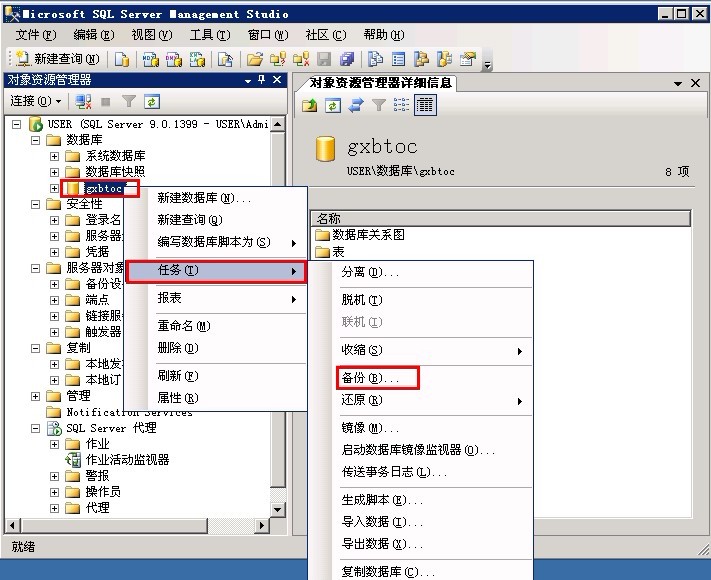Screen dimensions: 711x580
Task: Open the 工具(T) menu
Action: pyautogui.click(x=210, y=35)
